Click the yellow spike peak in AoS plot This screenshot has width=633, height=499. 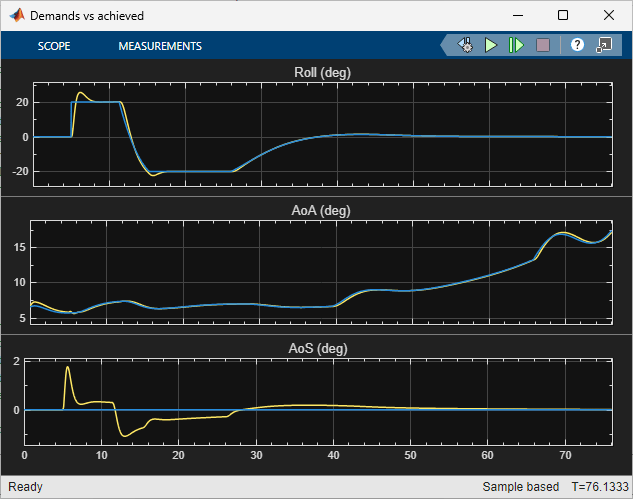pos(67,367)
